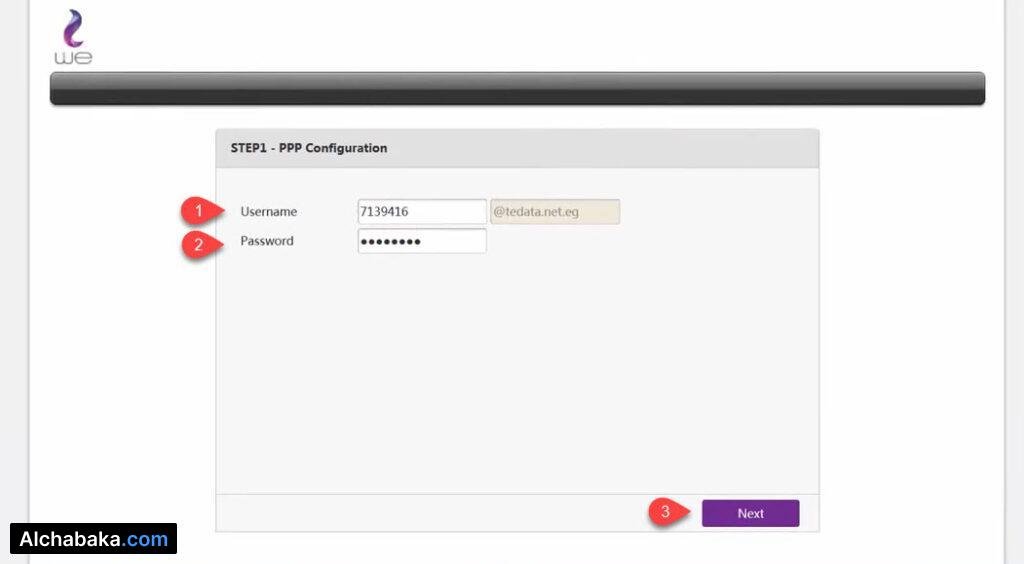Click the red number 2 marker
The image size is (1024, 564).
coord(198,243)
